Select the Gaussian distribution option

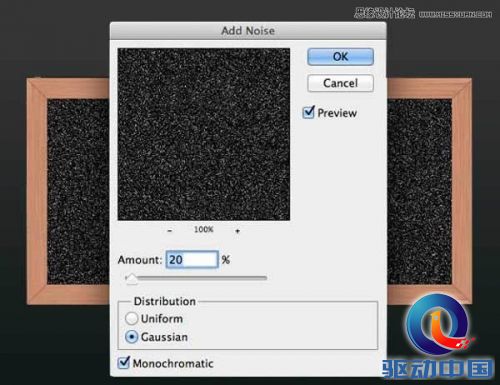pos(131,337)
